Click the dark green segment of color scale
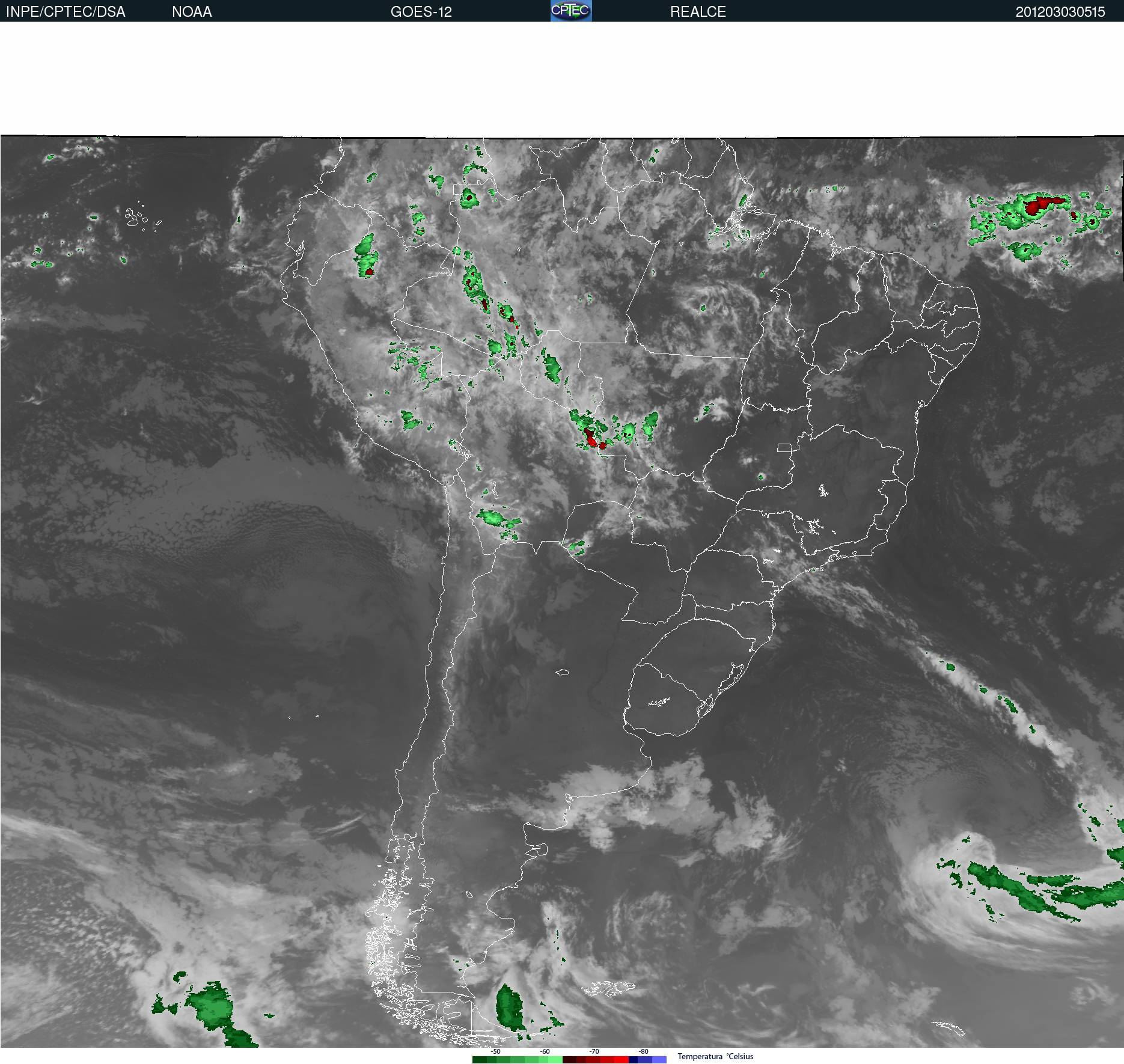This screenshot has width=1124, height=1064. 480,1060
